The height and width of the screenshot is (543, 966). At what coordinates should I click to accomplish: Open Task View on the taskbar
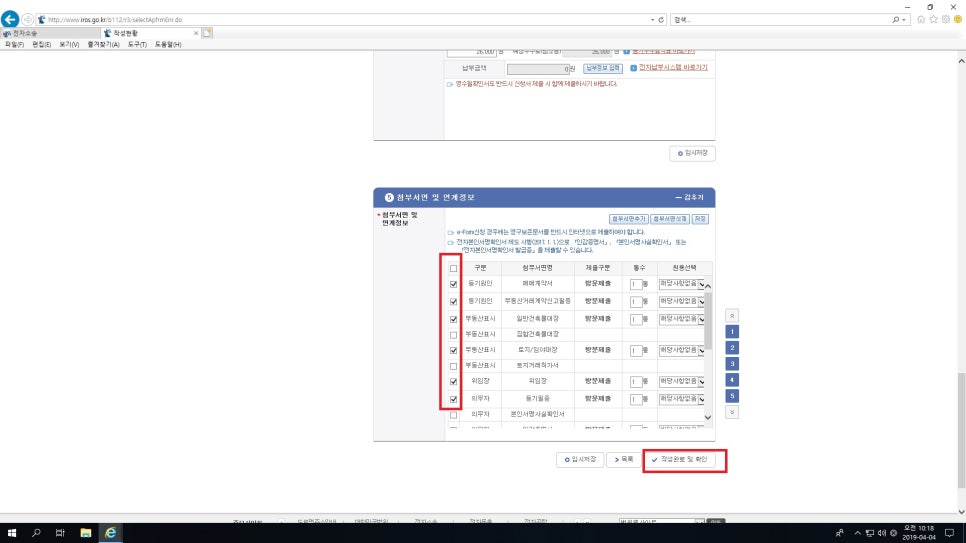pos(60,533)
